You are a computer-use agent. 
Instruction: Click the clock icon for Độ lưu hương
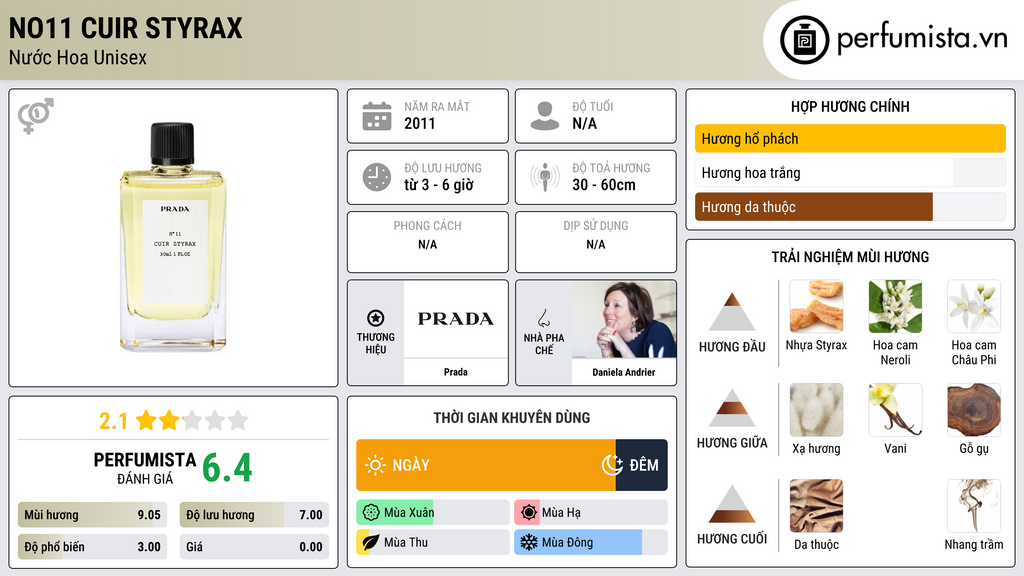coord(376,177)
